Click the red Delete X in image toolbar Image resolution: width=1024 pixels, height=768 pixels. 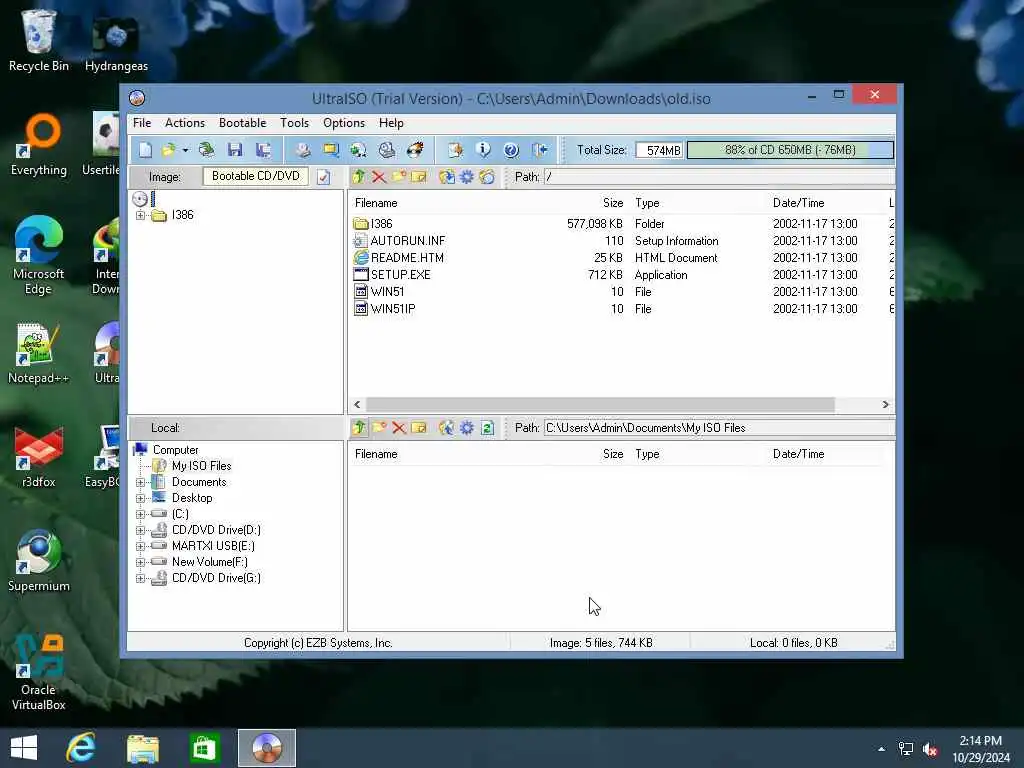click(x=379, y=177)
